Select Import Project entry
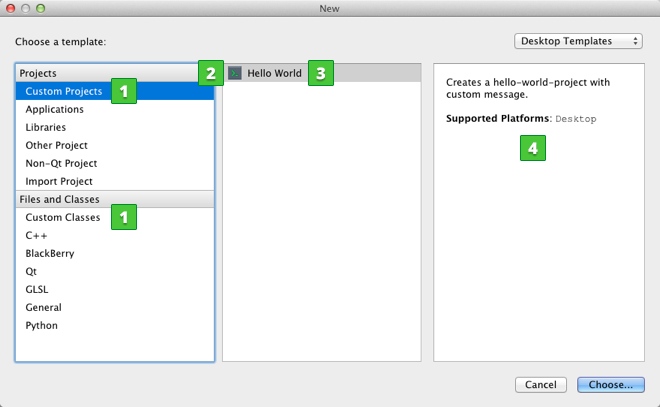 59,181
